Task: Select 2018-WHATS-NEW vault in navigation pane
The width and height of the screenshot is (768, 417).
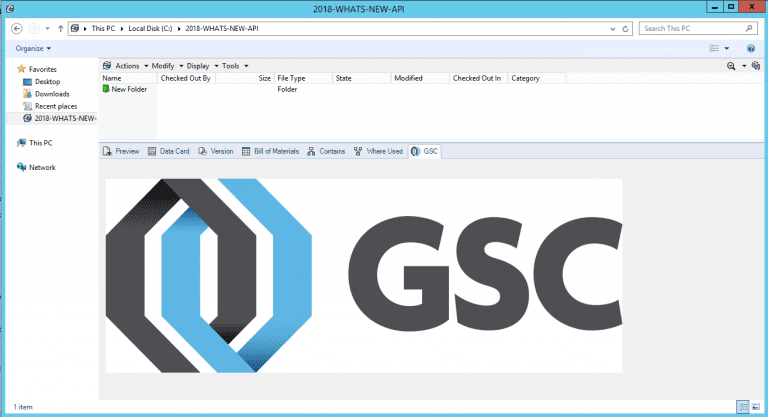Action: click(x=60, y=118)
